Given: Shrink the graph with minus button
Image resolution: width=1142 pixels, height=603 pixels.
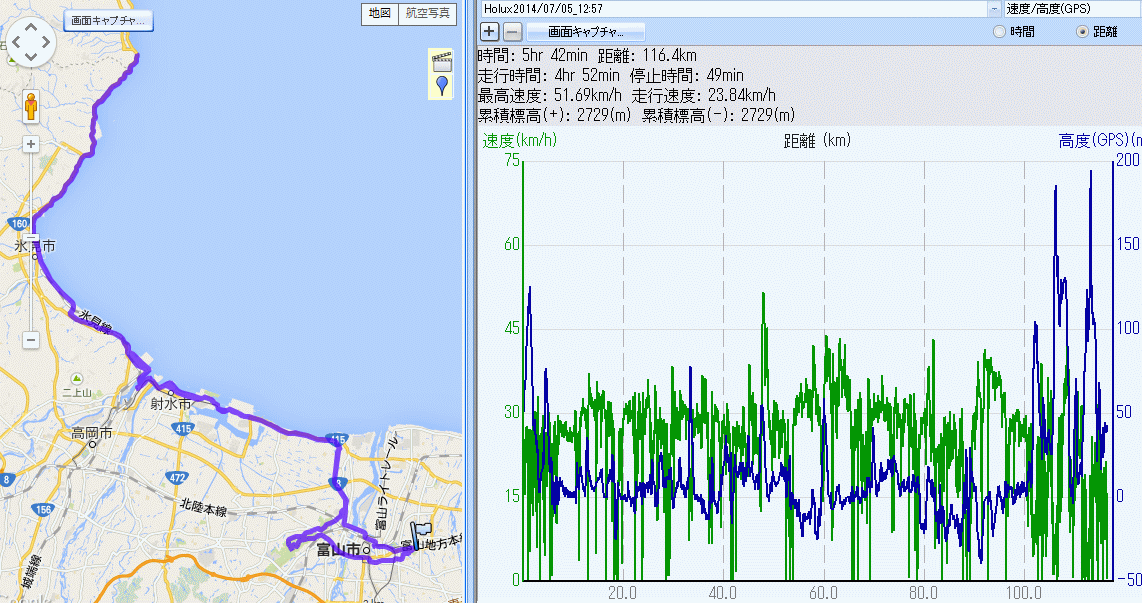Looking at the screenshot, I should pos(512,31).
